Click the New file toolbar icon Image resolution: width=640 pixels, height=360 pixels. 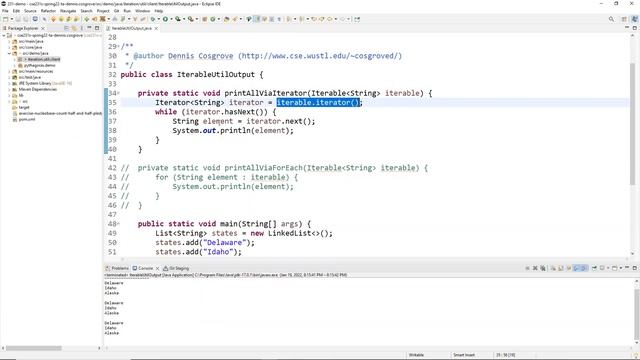click(5, 19)
